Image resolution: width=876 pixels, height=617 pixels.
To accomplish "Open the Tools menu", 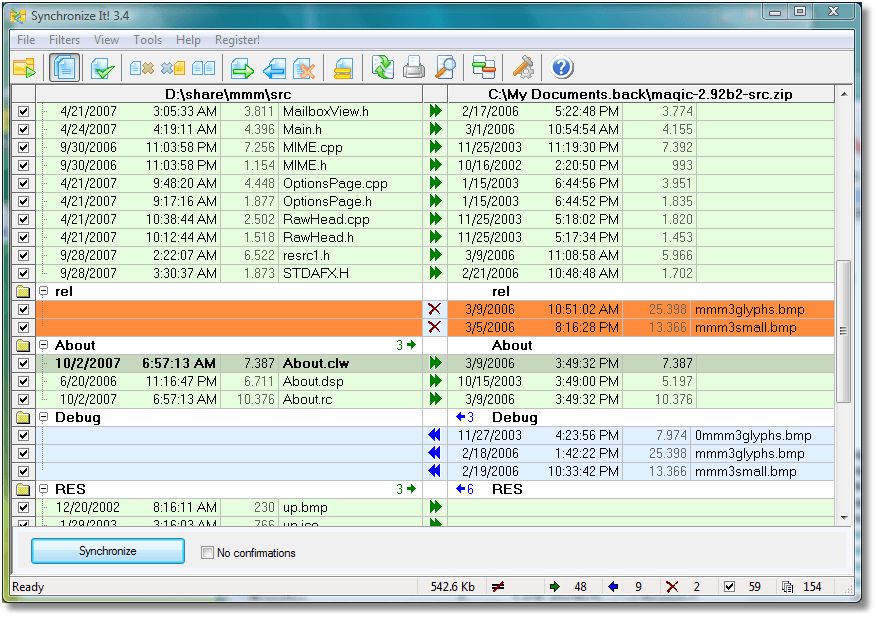I will pyautogui.click(x=147, y=40).
